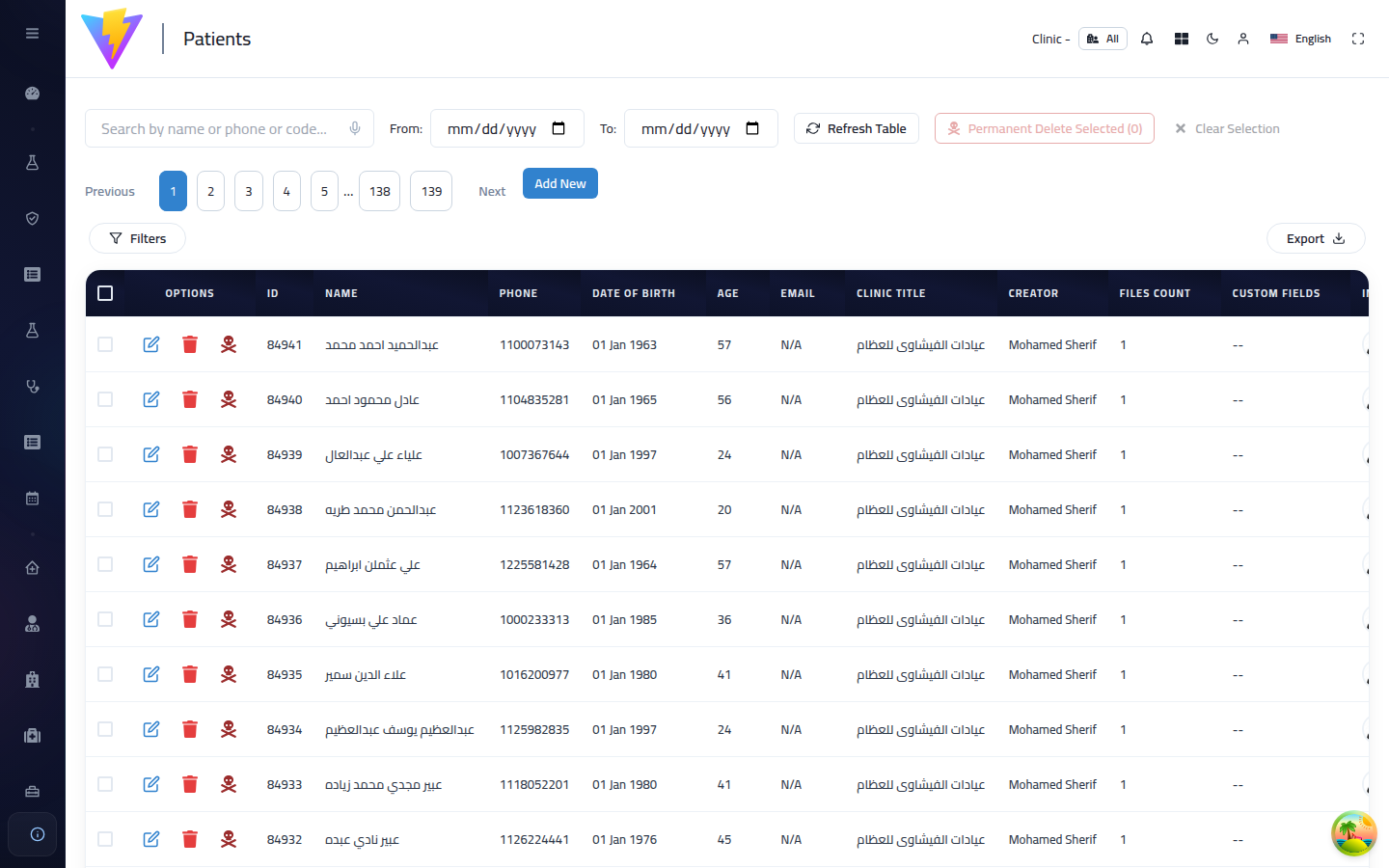Select checkbox for patient 84938
This screenshot has height=868, width=1389.
pos(105,509)
